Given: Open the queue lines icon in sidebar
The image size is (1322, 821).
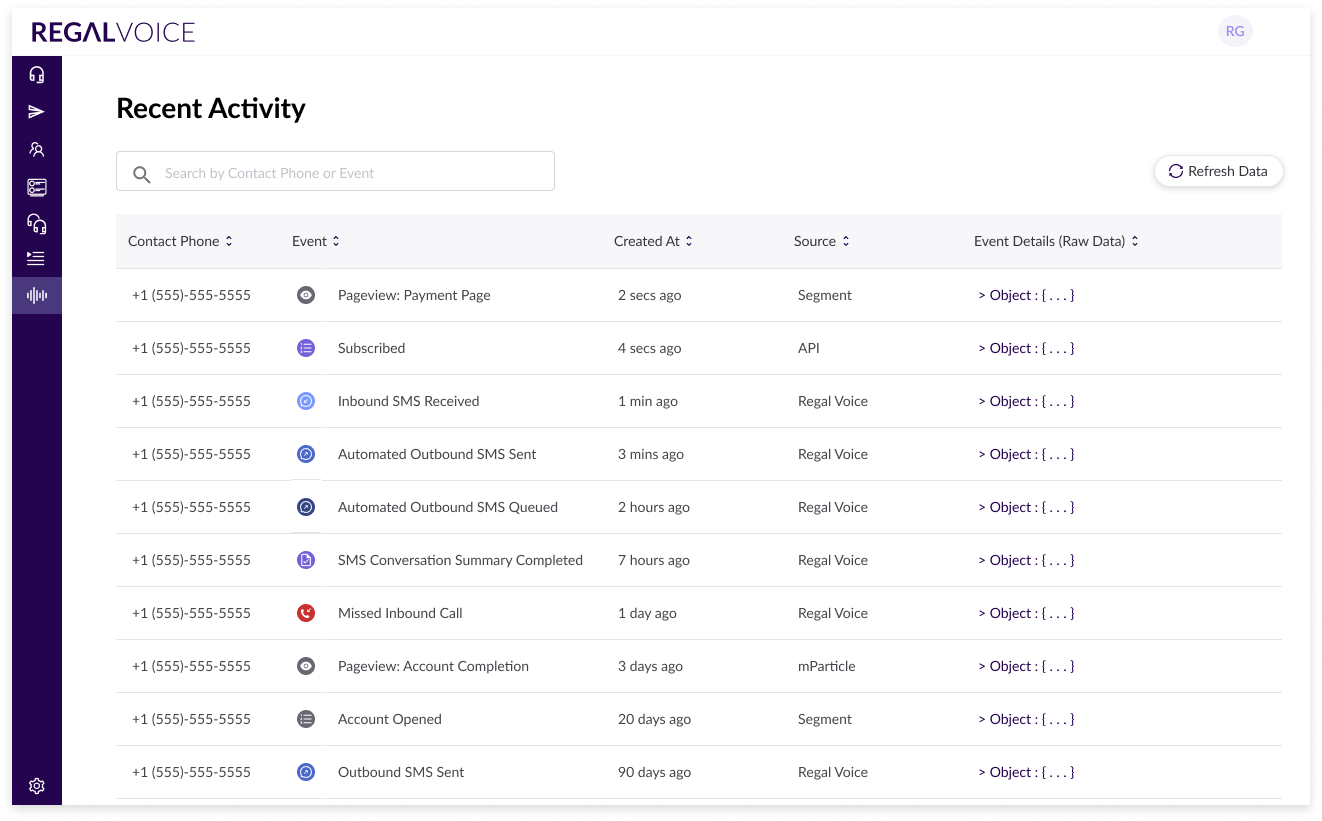Looking at the screenshot, I should (x=37, y=259).
